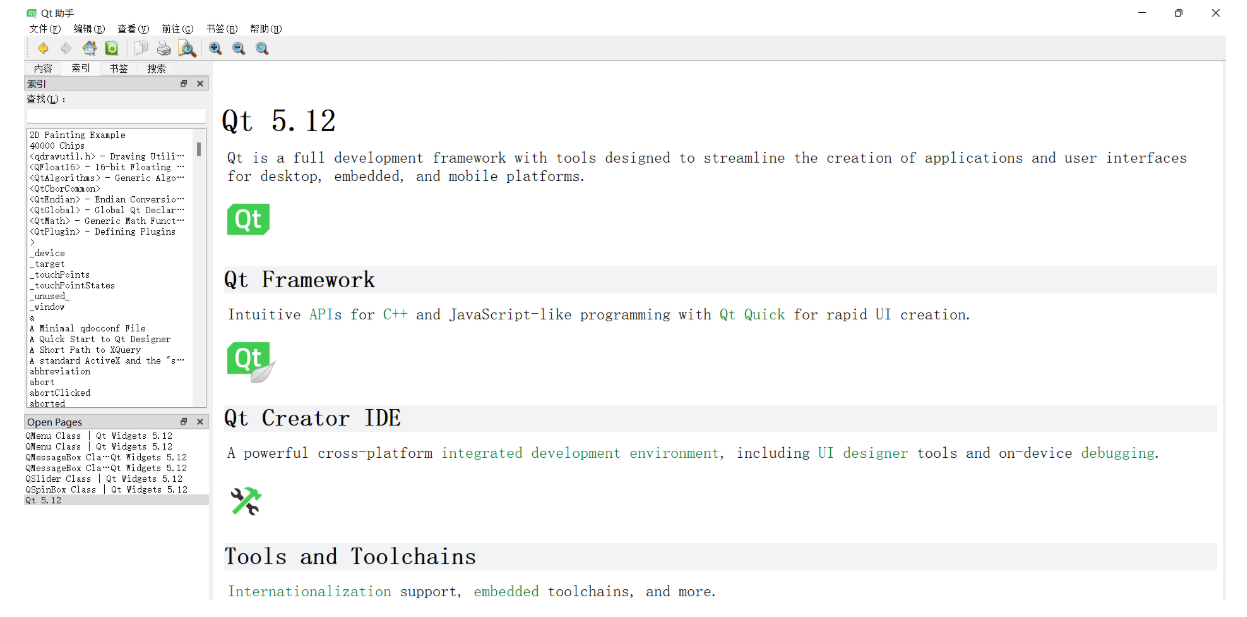The image size is (1247, 617).
Task: Go back with the yellow left arrow
Action: pos(42,48)
